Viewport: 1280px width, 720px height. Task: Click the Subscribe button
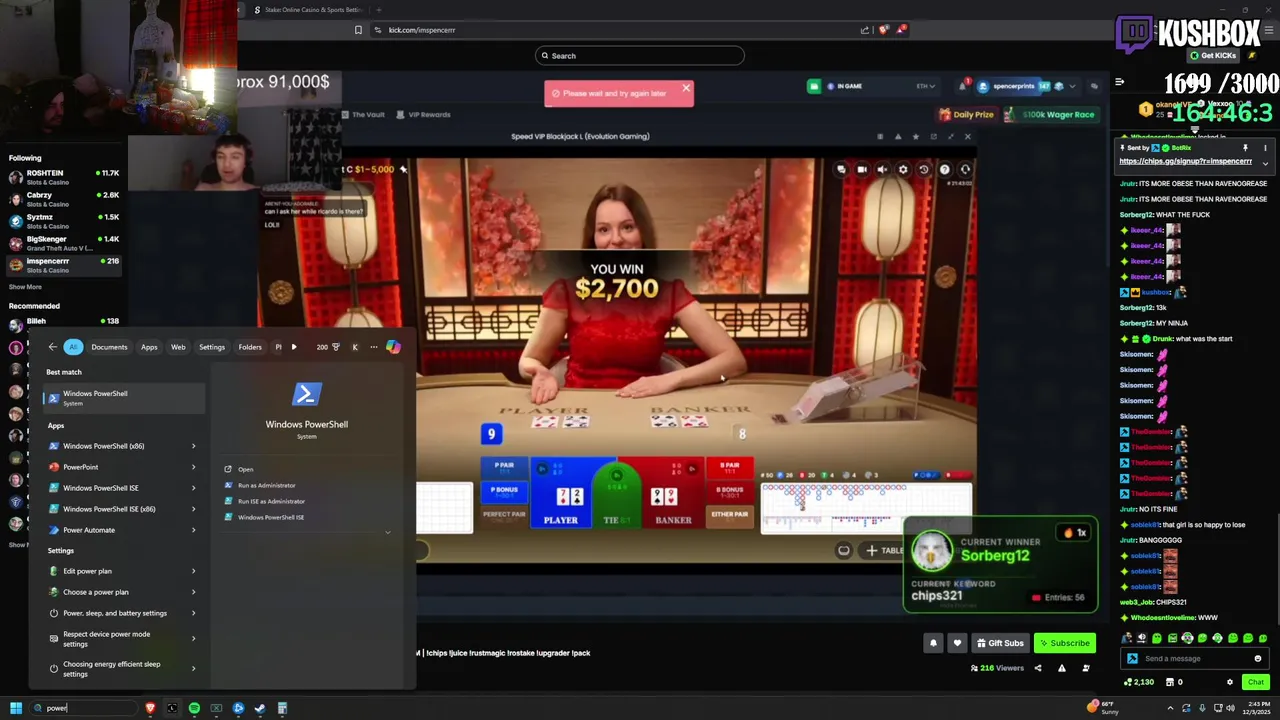[x=1064, y=643]
